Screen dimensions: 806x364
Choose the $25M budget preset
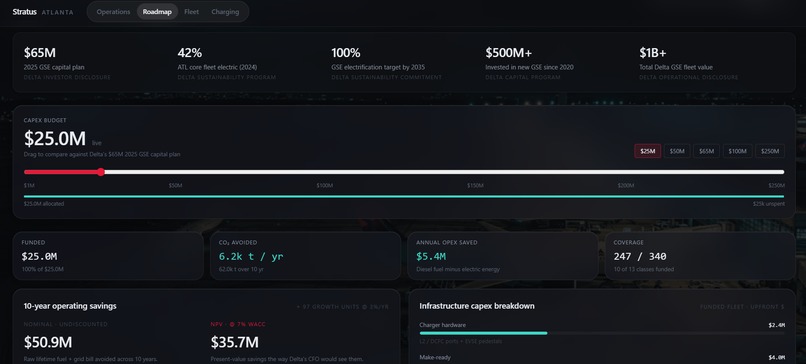pyautogui.click(x=648, y=151)
